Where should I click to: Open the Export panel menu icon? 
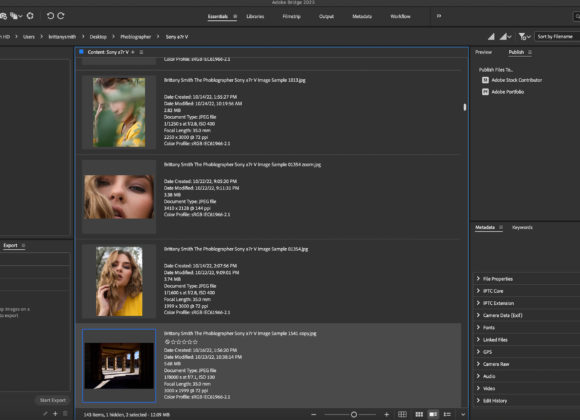point(23,245)
